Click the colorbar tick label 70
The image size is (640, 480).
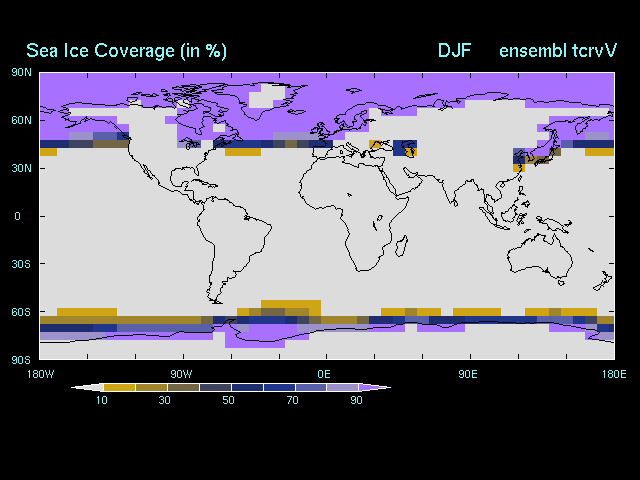point(294,401)
